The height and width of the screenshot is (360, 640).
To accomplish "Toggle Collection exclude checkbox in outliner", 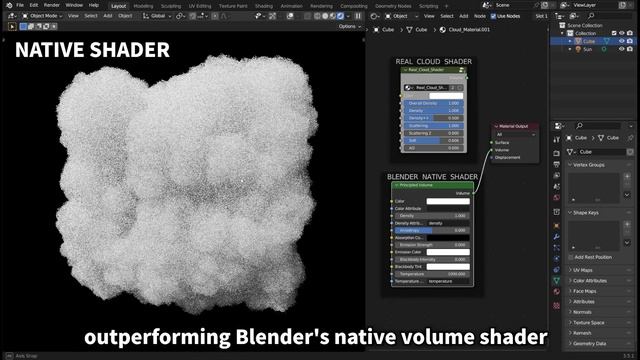I will click(614, 33).
